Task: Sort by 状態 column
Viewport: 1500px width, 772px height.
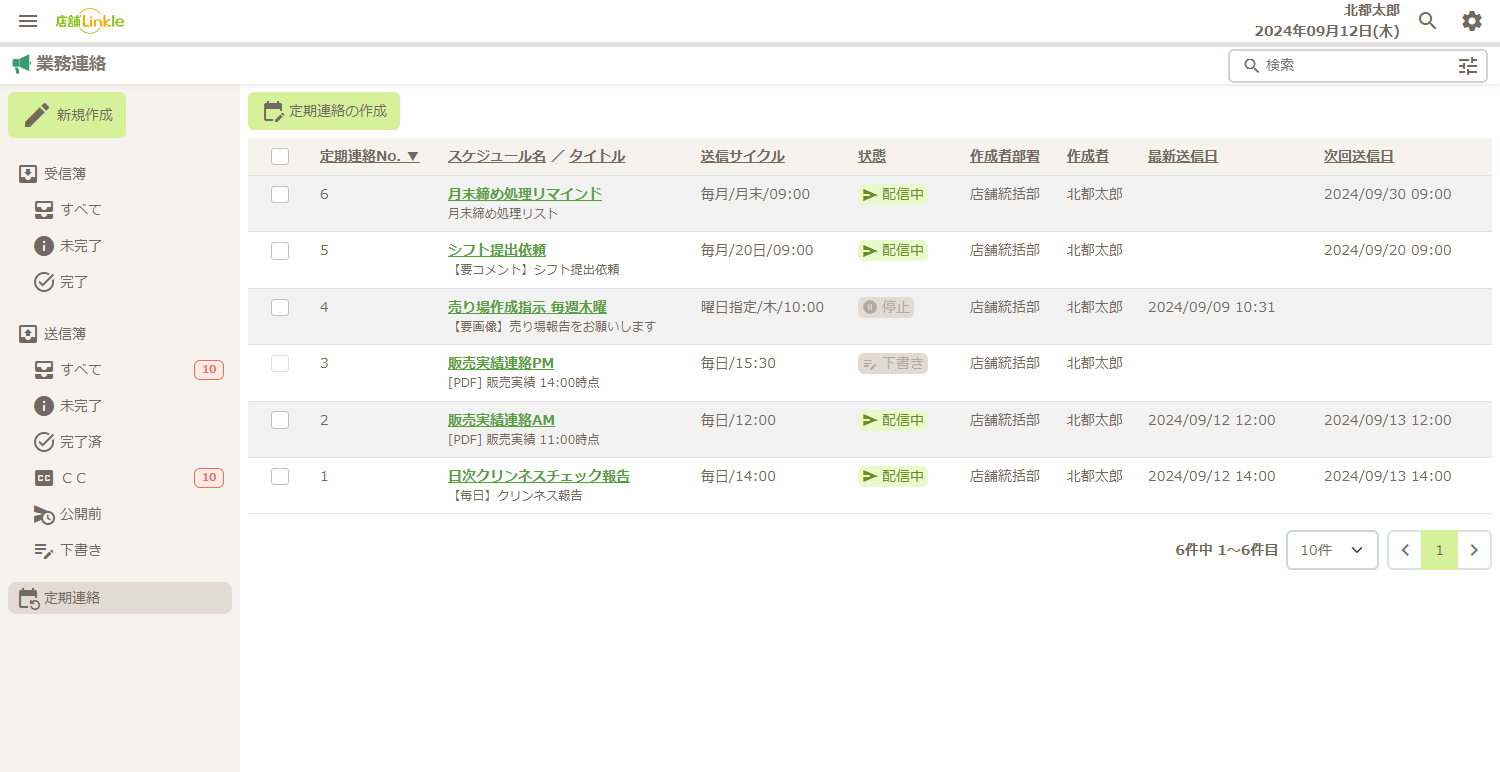Action: click(x=872, y=156)
